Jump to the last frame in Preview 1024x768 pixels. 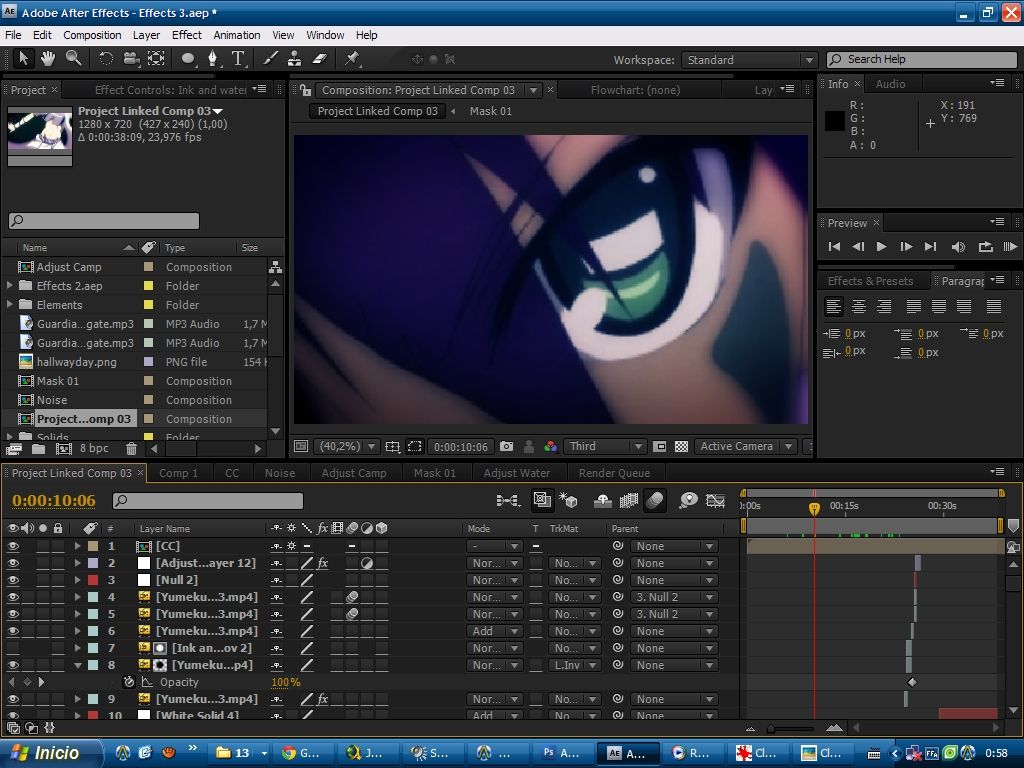point(931,246)
